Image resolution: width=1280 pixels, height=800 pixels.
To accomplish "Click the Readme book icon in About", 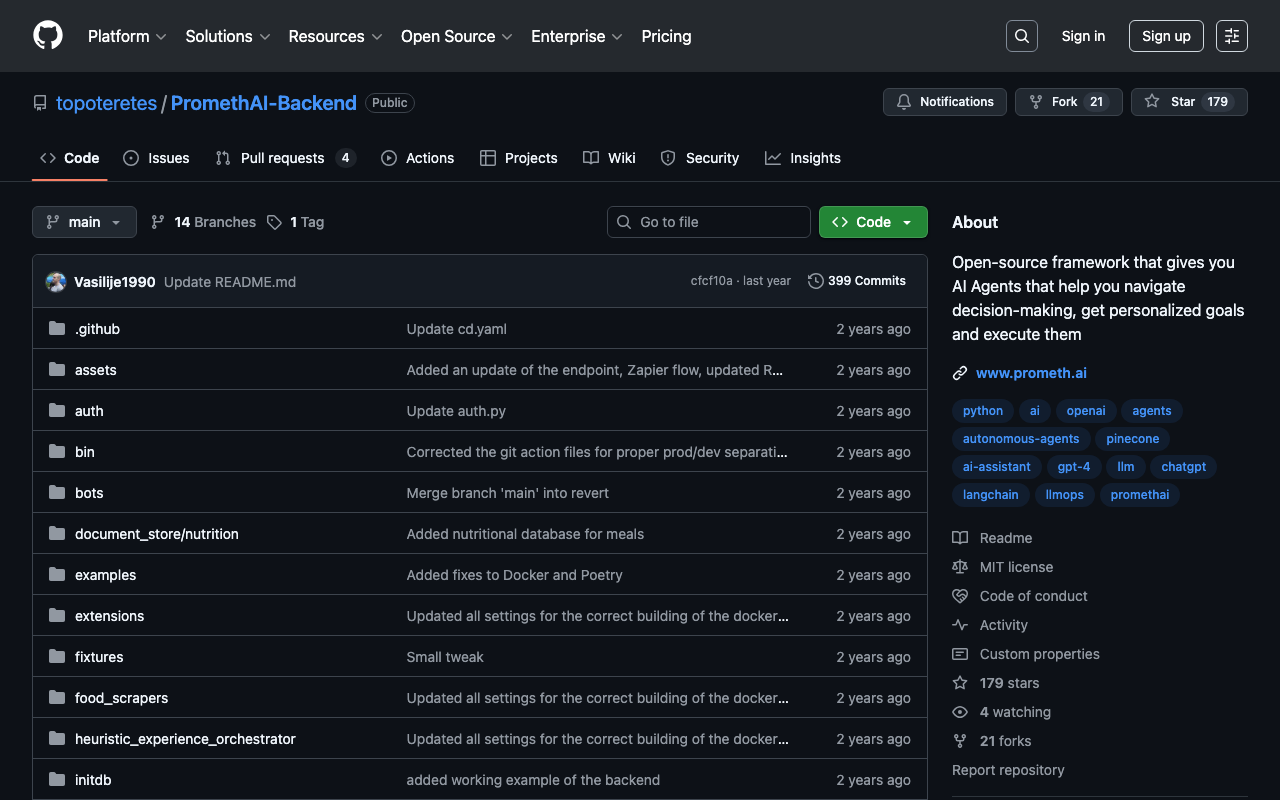I will 960,538.
